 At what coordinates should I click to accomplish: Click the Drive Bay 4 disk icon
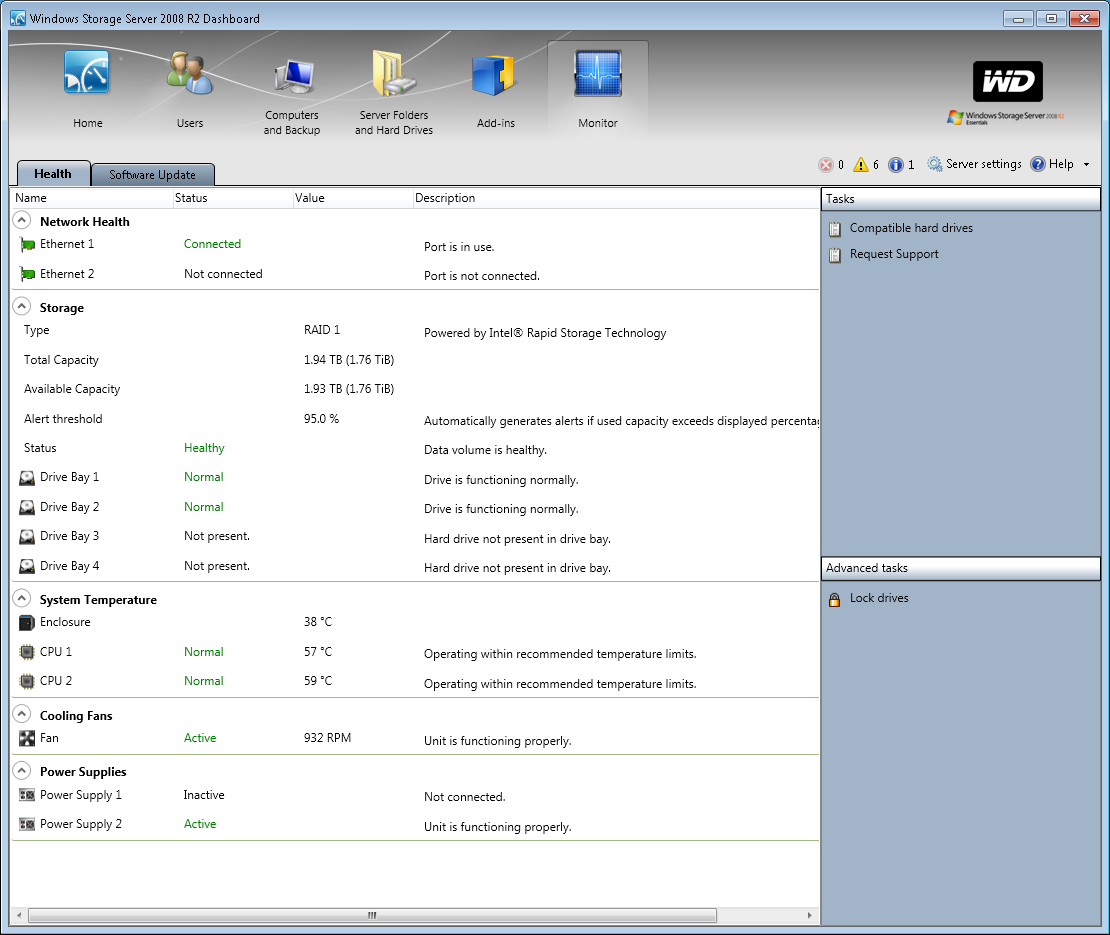coord(27,566)
